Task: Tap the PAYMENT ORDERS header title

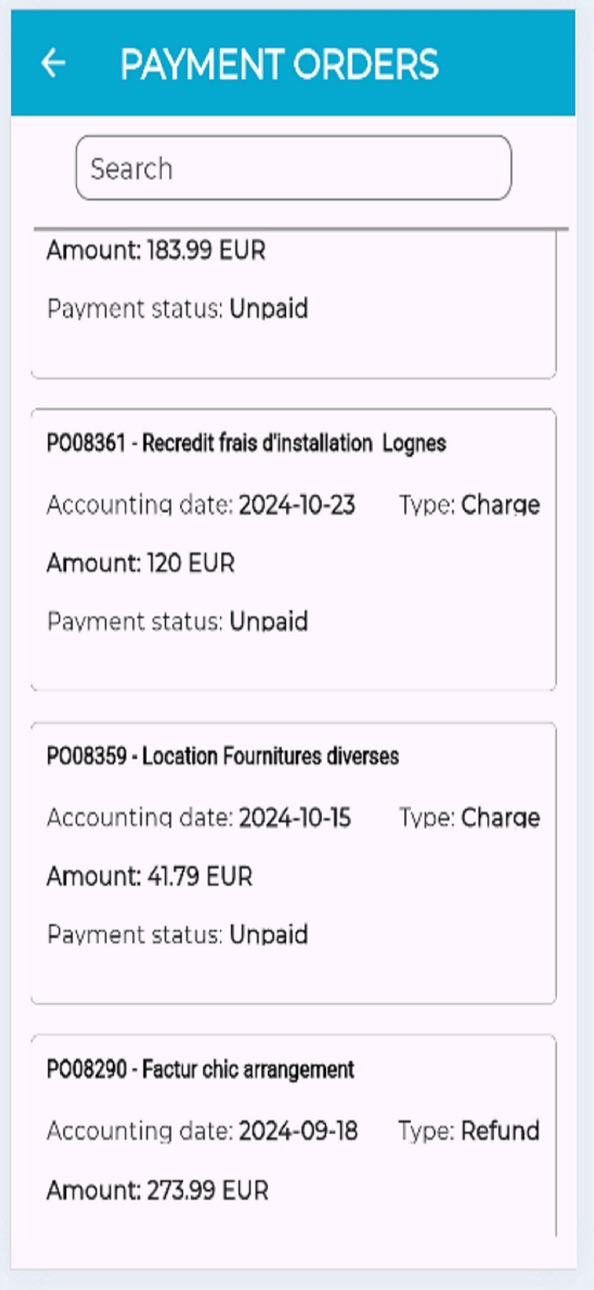Action: click(x=279, y=64)
